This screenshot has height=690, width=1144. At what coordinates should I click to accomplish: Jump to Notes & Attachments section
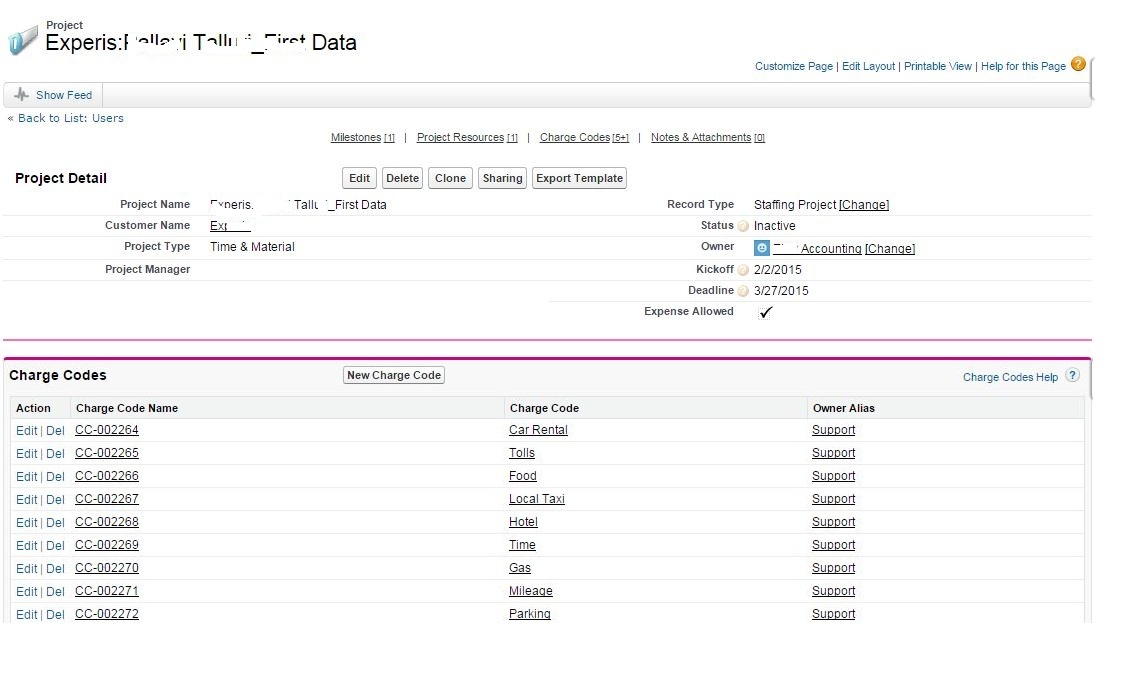point(700,138)
